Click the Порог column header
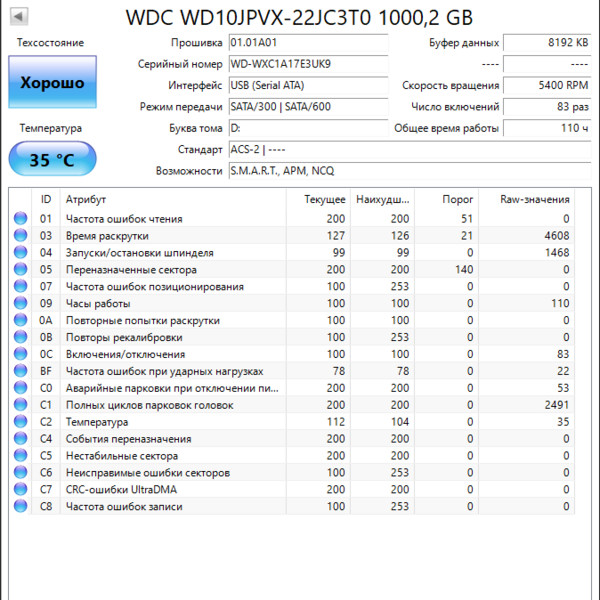 (446, 199)
